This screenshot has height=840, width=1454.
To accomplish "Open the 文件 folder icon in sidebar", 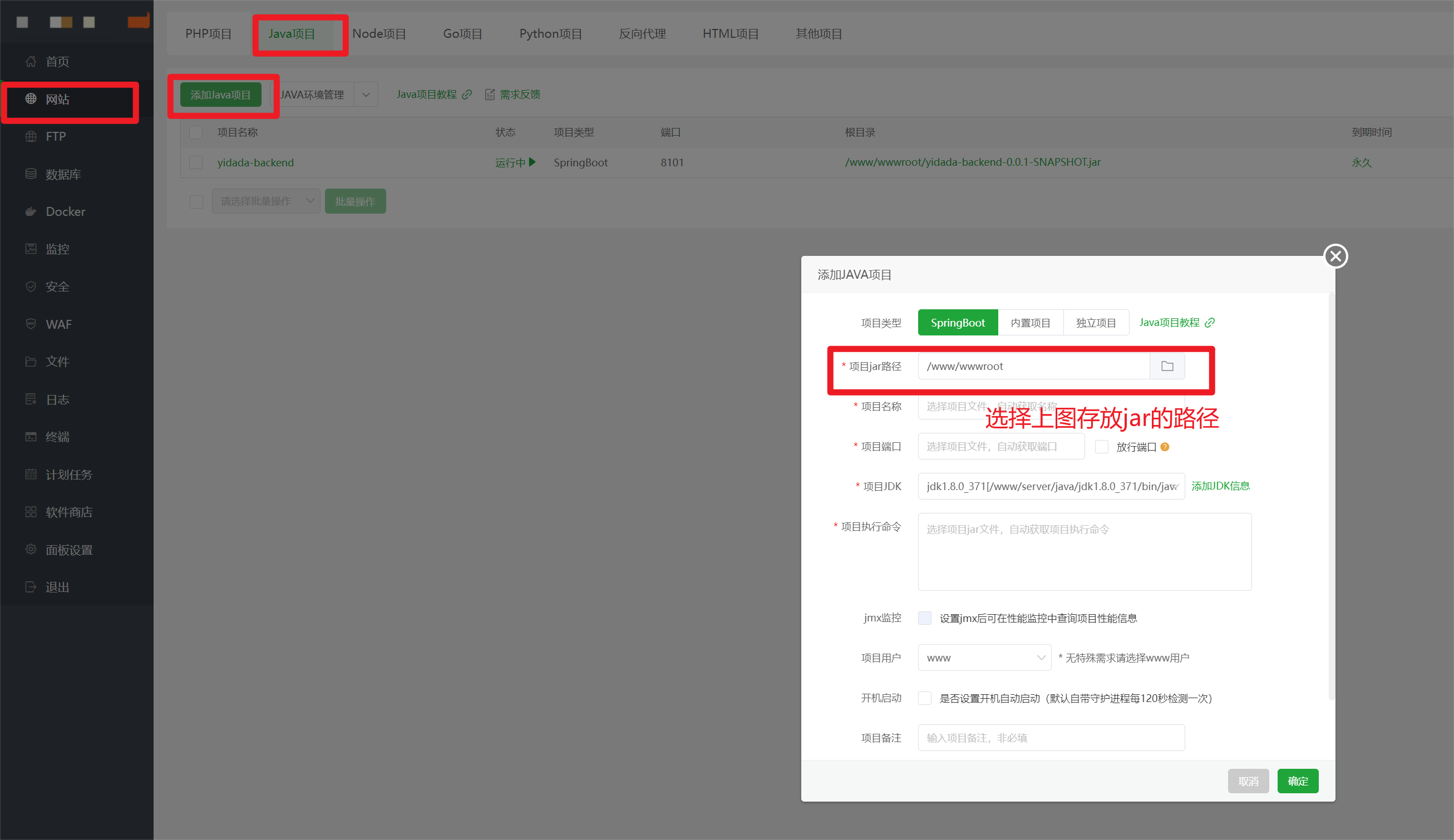I will click(x=31, y=361).
